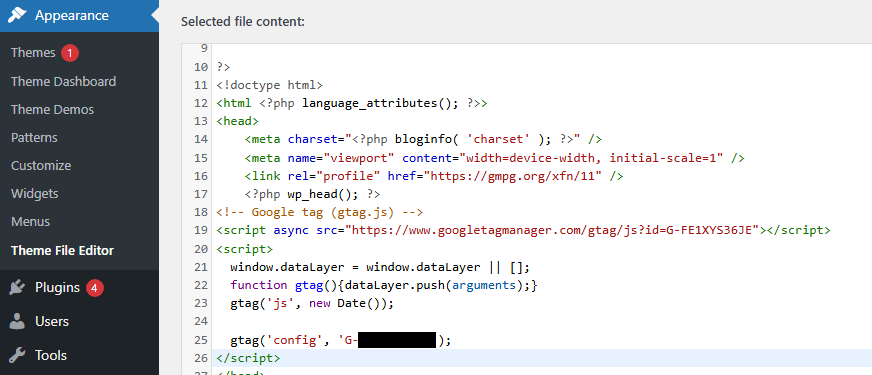Click the Tools wrench icon
The image size is (872, 375).
coord(17,355)
